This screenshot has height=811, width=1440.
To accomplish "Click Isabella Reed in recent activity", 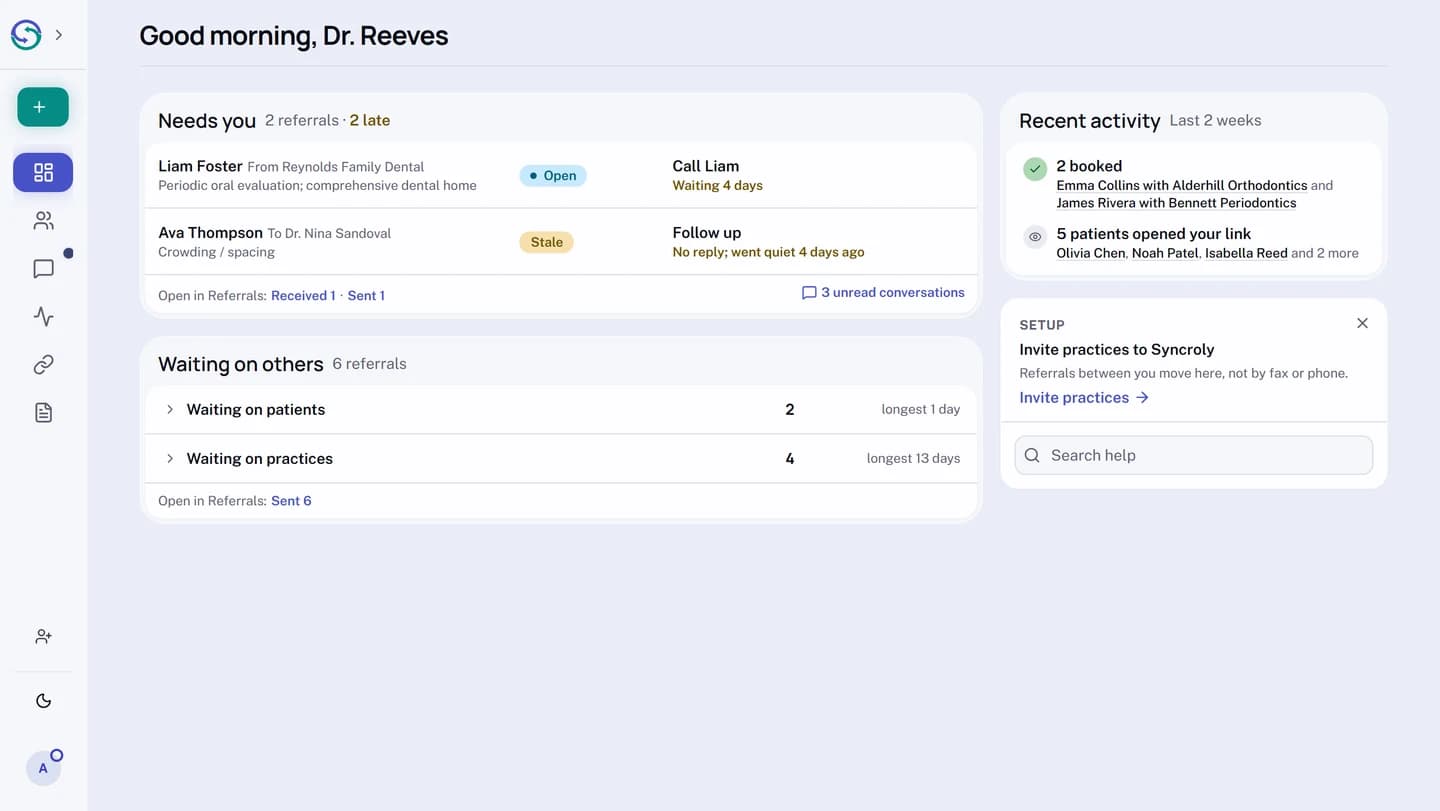I will [1246, 253].
